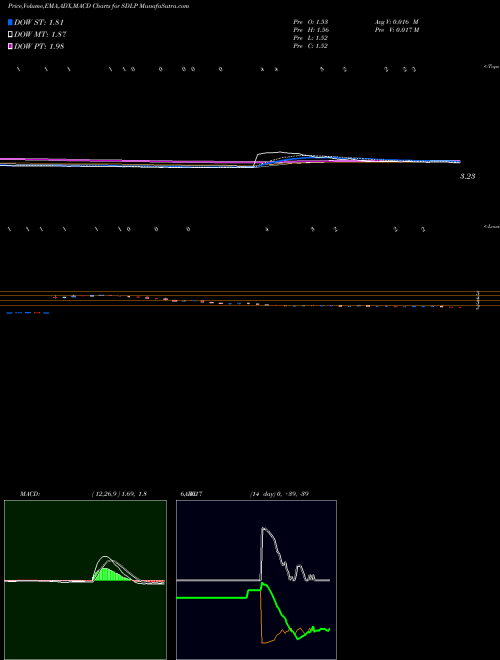Click the 'Pre V: 0.017 M' volume text
500x660 pixels.
click(x=398, y=30)
